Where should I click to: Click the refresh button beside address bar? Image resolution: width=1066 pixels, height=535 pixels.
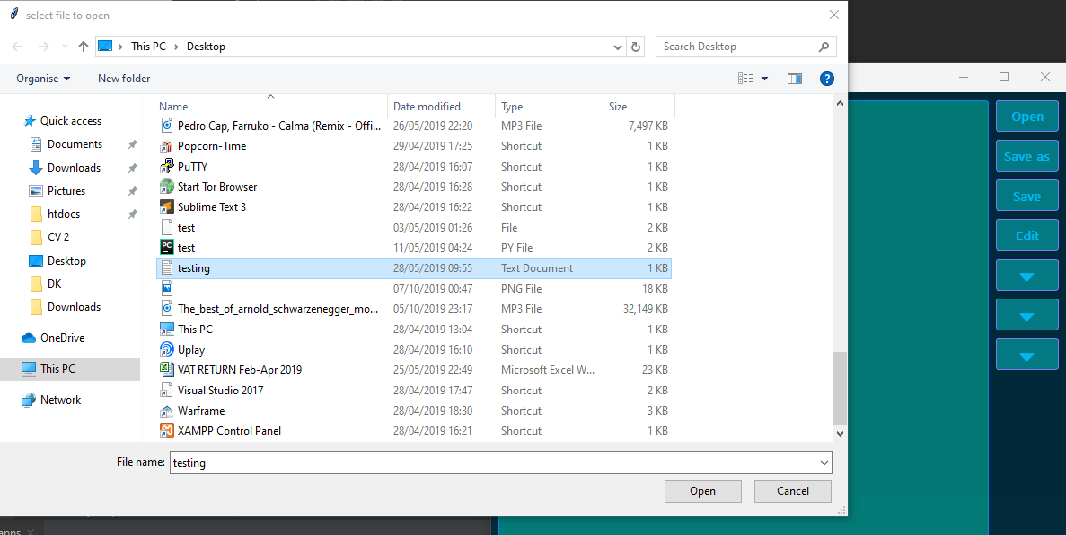635,47
